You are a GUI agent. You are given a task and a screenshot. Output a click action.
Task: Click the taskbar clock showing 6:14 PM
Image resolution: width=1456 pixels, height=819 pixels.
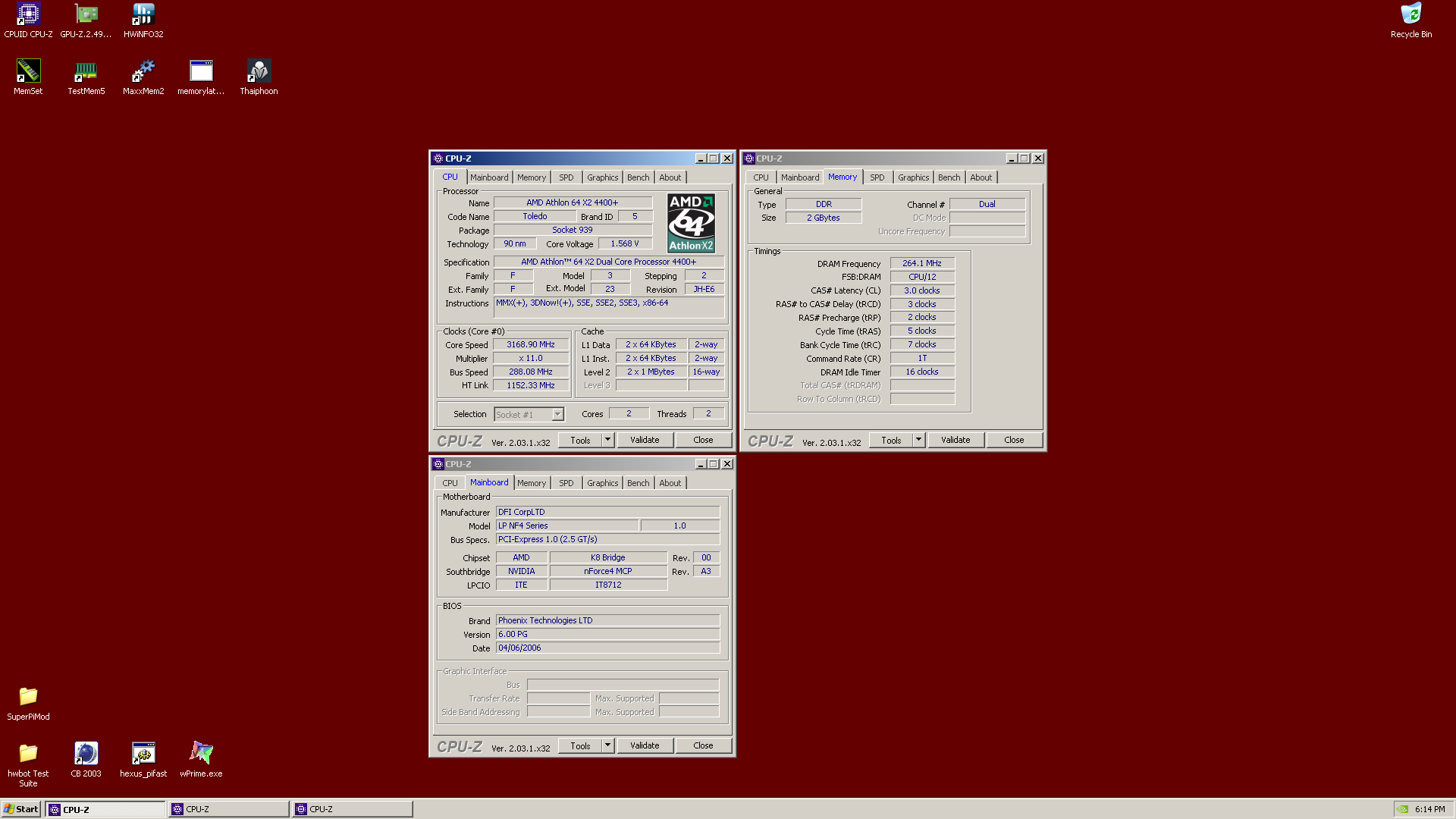point(1429,809)
